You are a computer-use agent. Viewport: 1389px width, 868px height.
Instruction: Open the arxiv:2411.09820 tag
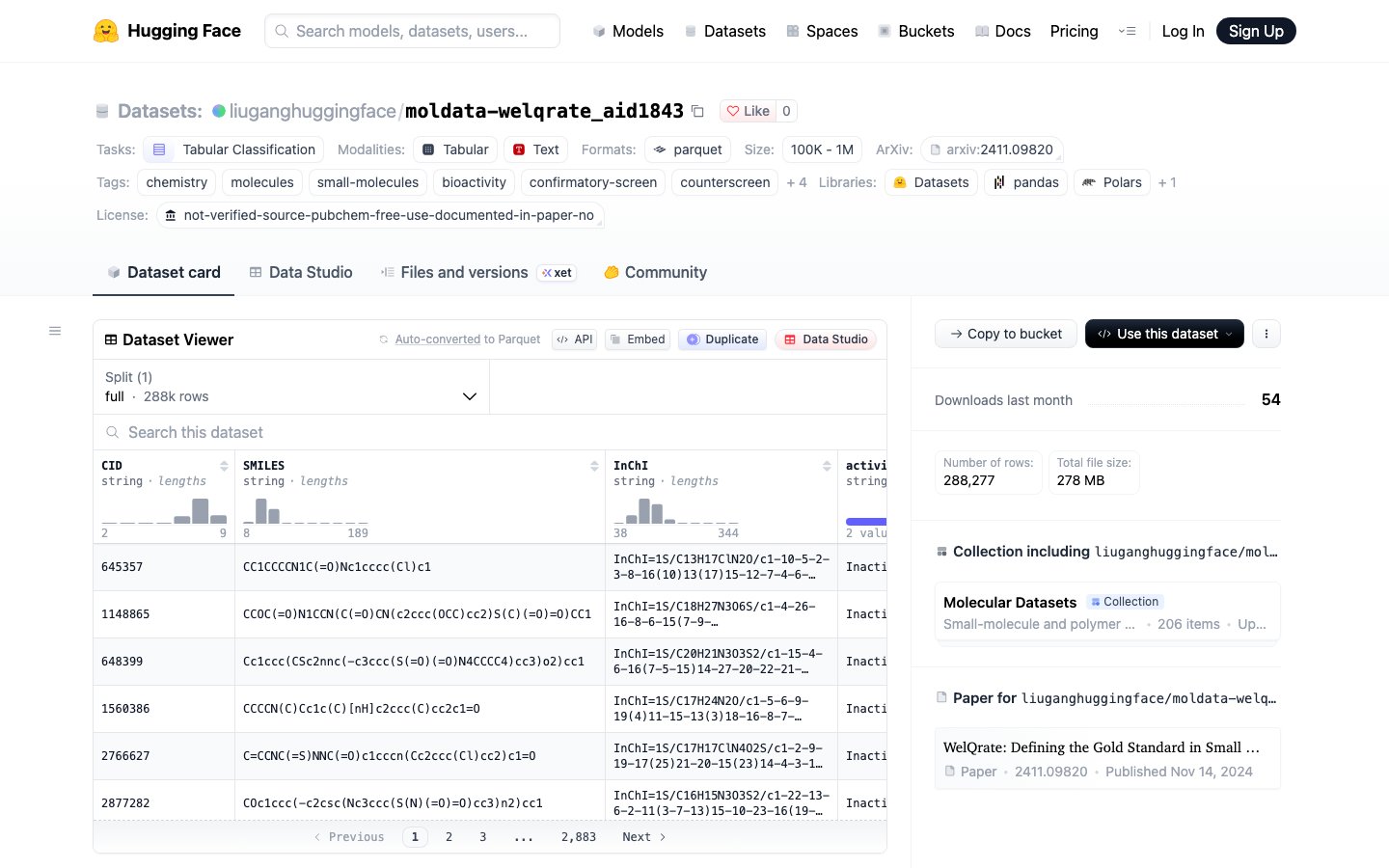coord(992,149)
